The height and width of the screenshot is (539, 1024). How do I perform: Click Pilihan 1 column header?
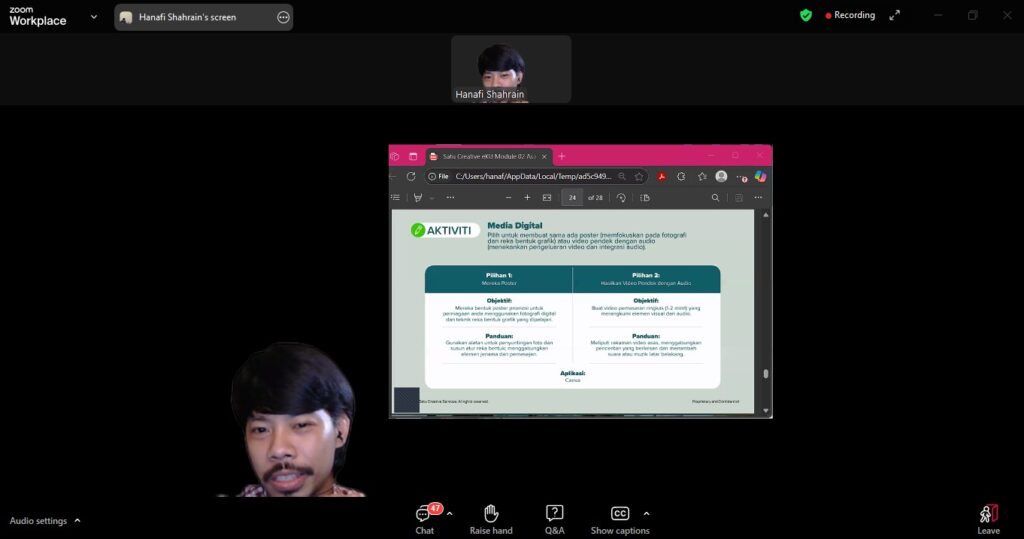tap(499, 279)
